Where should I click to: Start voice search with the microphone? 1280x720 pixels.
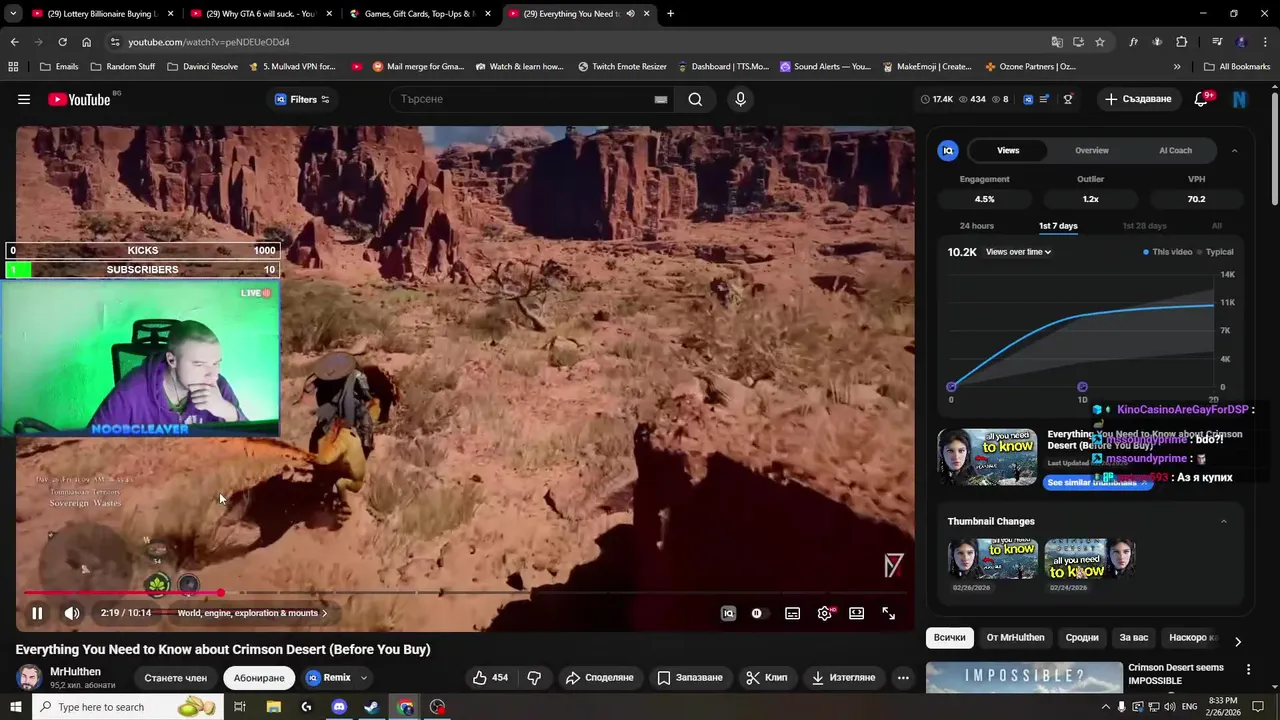click(x=740, y=99)
